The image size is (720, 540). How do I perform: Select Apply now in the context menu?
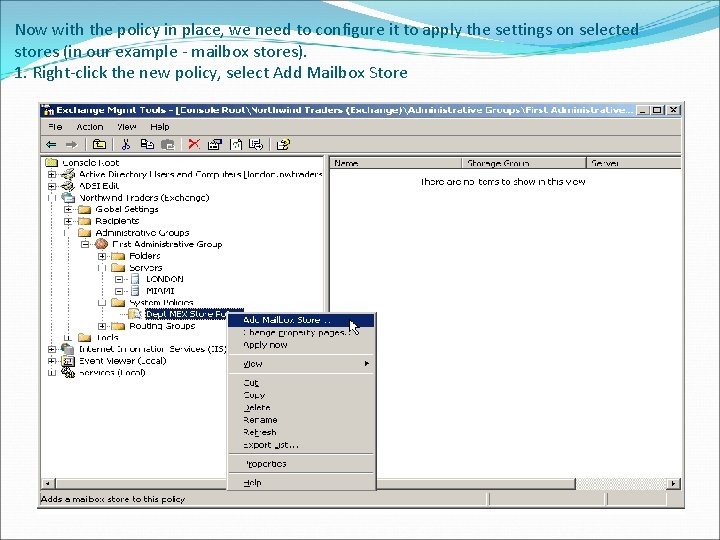click(302, 345)
